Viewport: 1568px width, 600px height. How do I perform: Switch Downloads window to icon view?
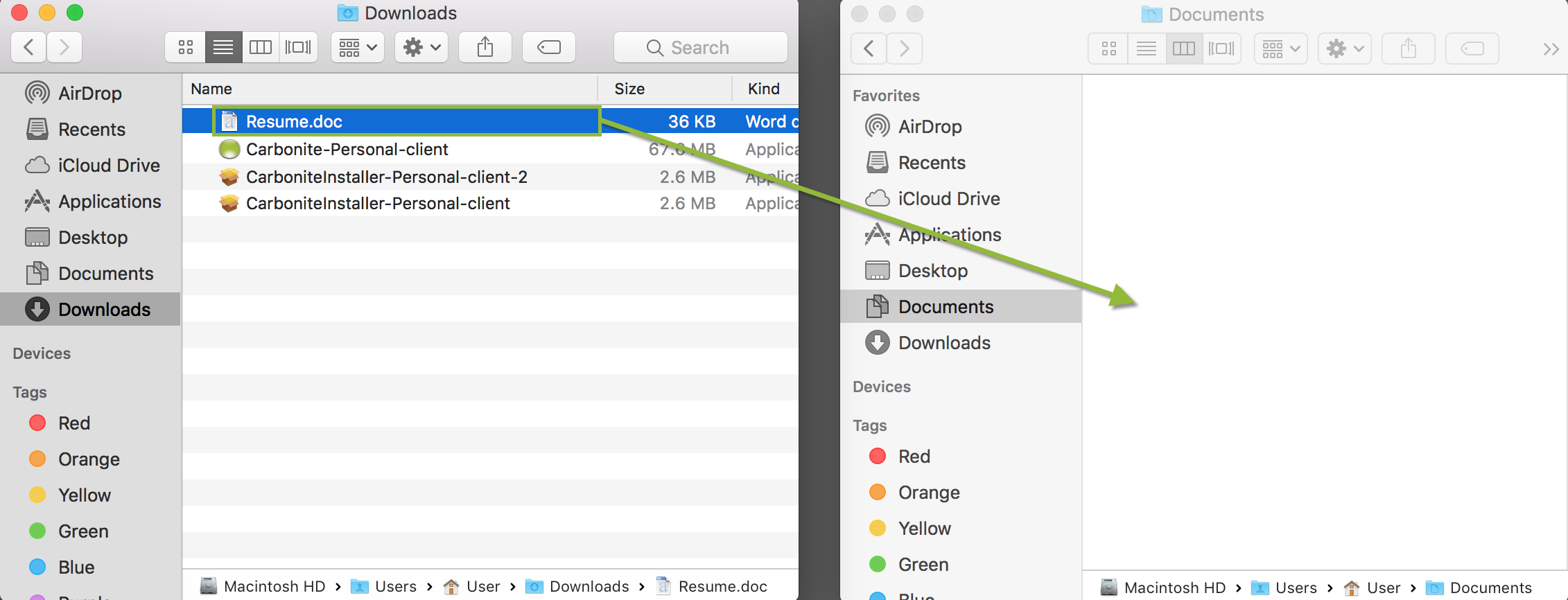pyautogui.click(x=185, y=47)
